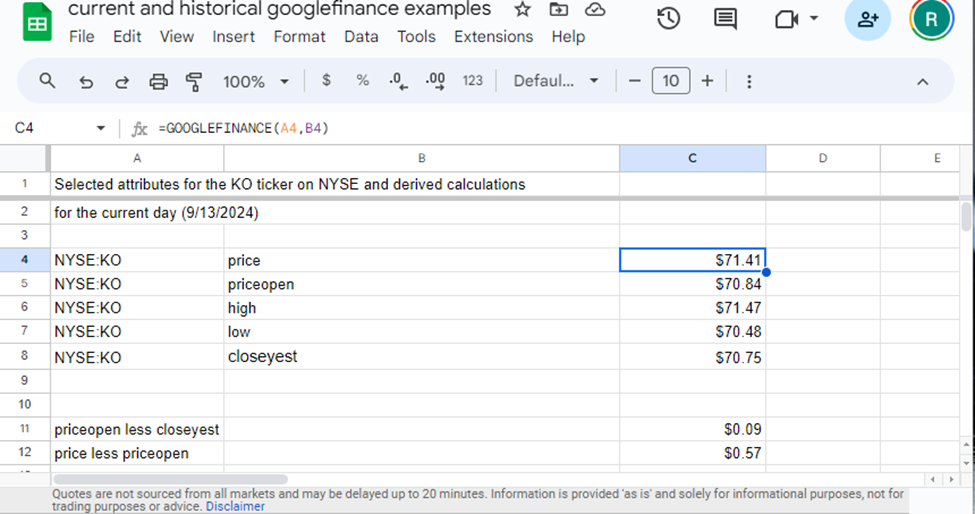This screenshot has width=975, height=514.
Task: Select cell containing 'closeyest'
Action: point(422,357)
